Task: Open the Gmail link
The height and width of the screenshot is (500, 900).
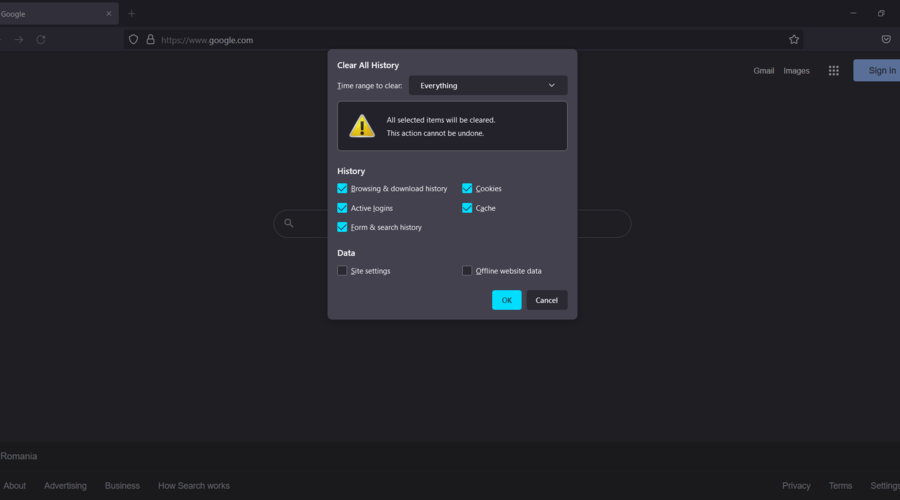Action: click(763, 71)
